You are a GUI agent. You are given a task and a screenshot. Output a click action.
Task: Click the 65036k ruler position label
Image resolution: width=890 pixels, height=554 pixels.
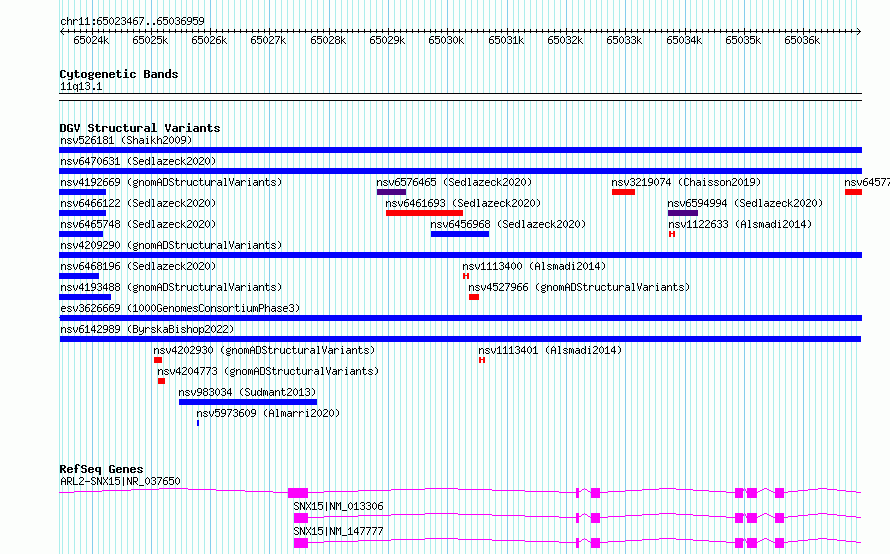802,40
